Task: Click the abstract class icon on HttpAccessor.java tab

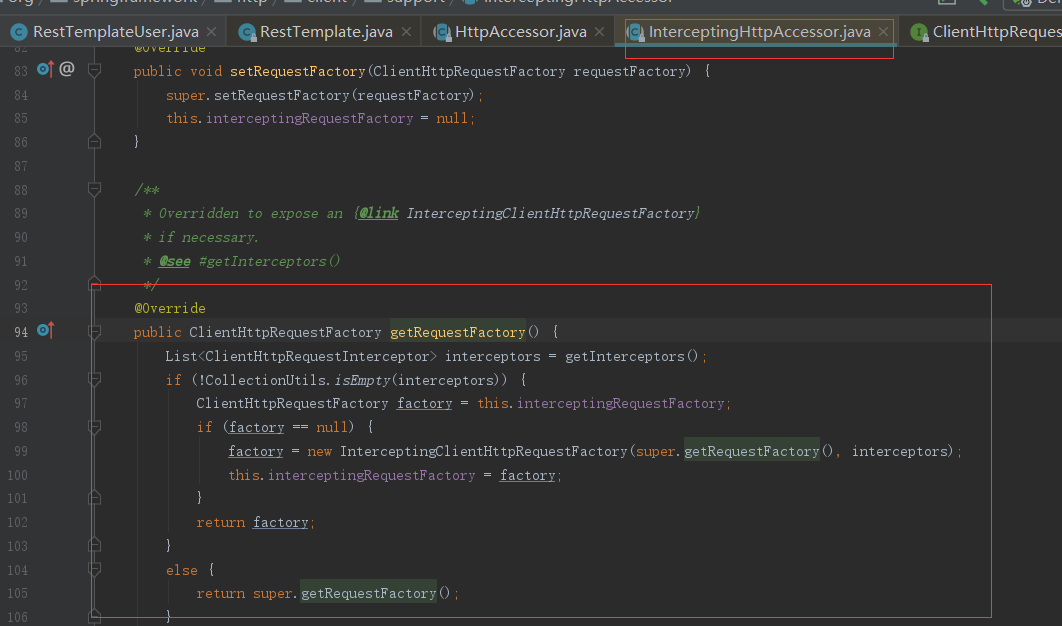Action: (x=442, y=32)
